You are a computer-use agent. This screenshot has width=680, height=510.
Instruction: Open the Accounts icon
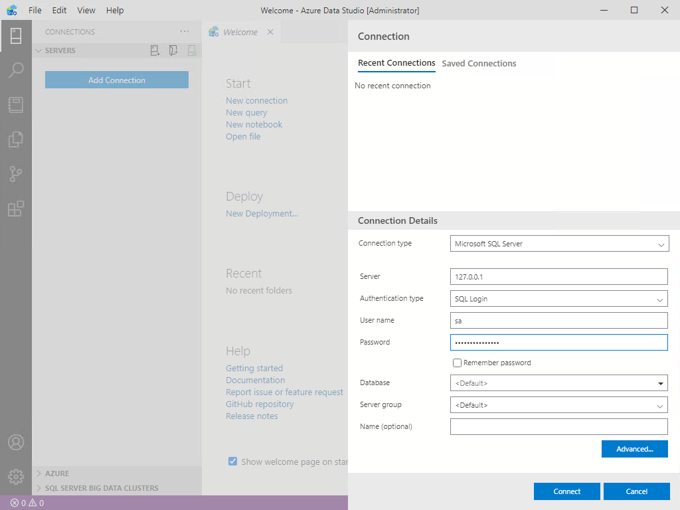(x=15, y=443)
